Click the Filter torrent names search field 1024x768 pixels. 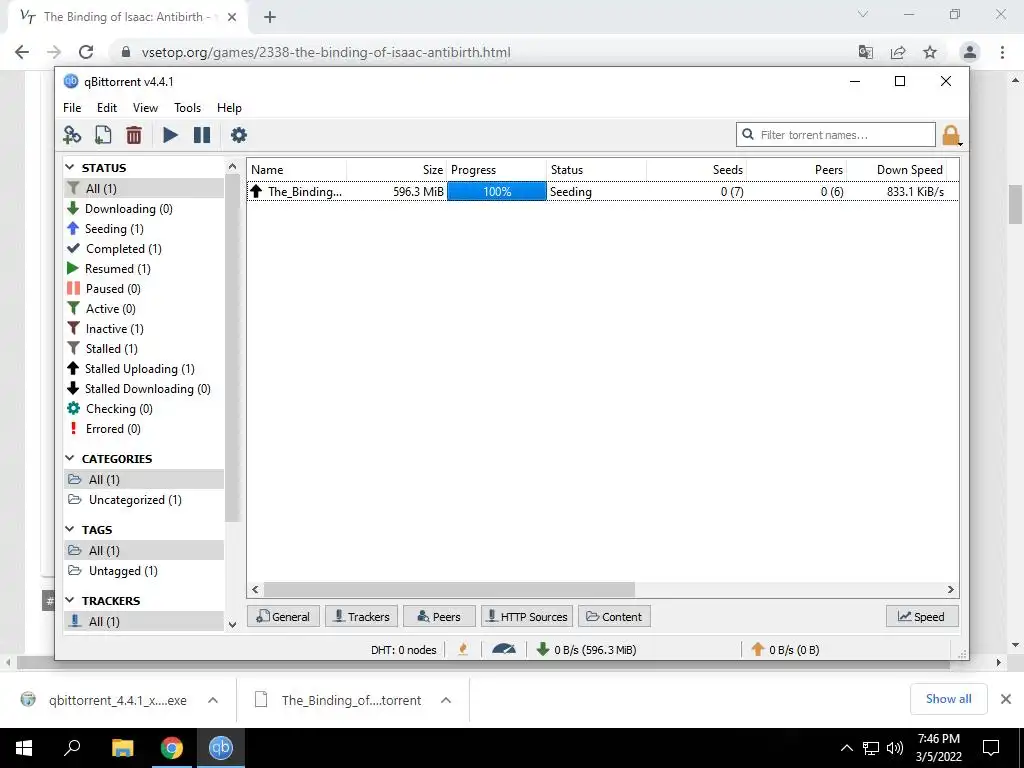(x=836, y=135)
